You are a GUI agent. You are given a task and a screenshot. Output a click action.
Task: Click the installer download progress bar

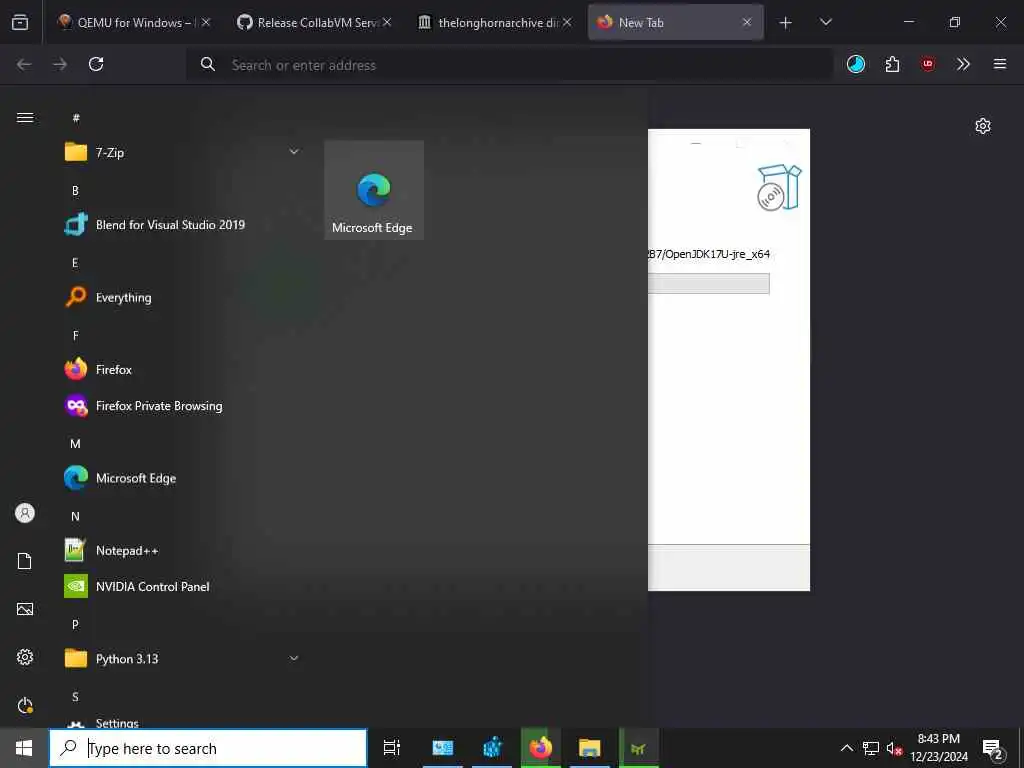tap(709, 283)
